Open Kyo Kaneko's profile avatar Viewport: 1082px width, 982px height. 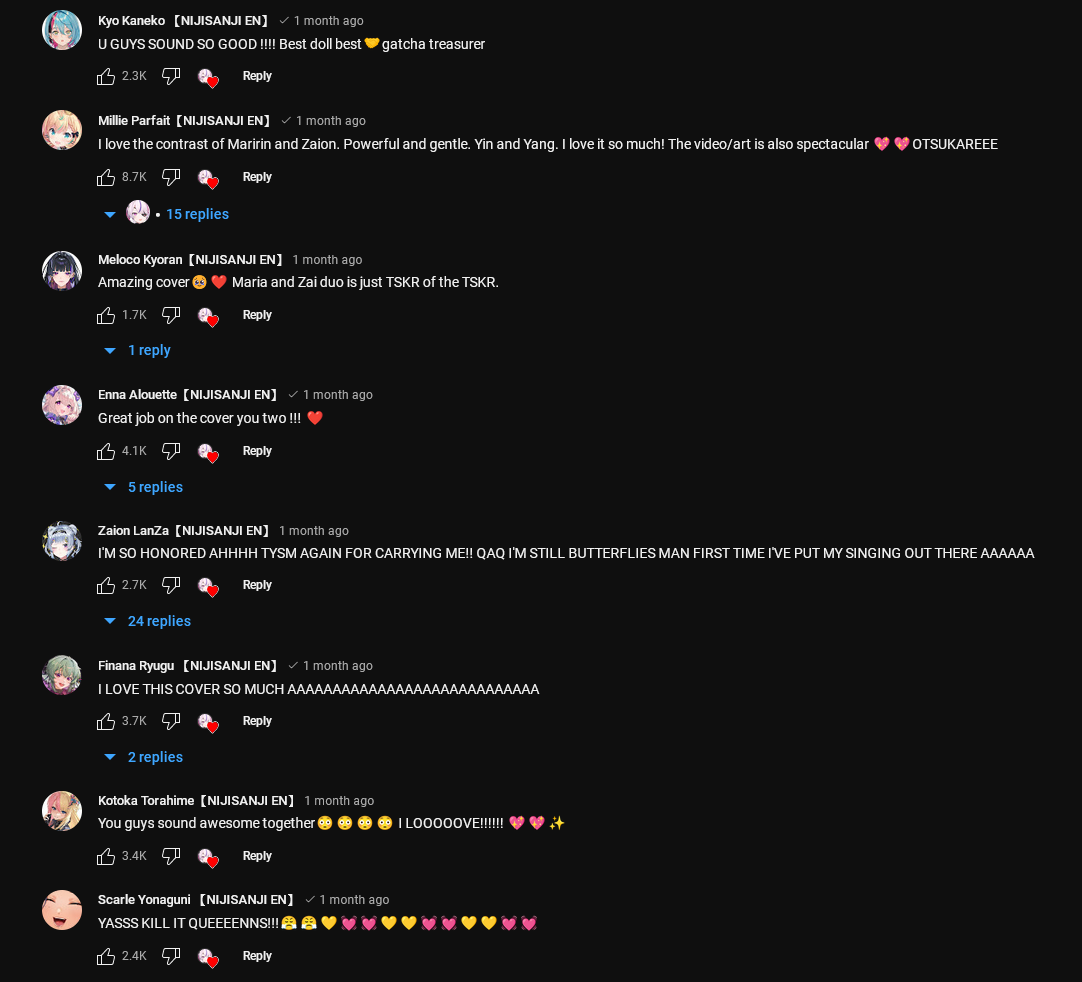point(62,30)
